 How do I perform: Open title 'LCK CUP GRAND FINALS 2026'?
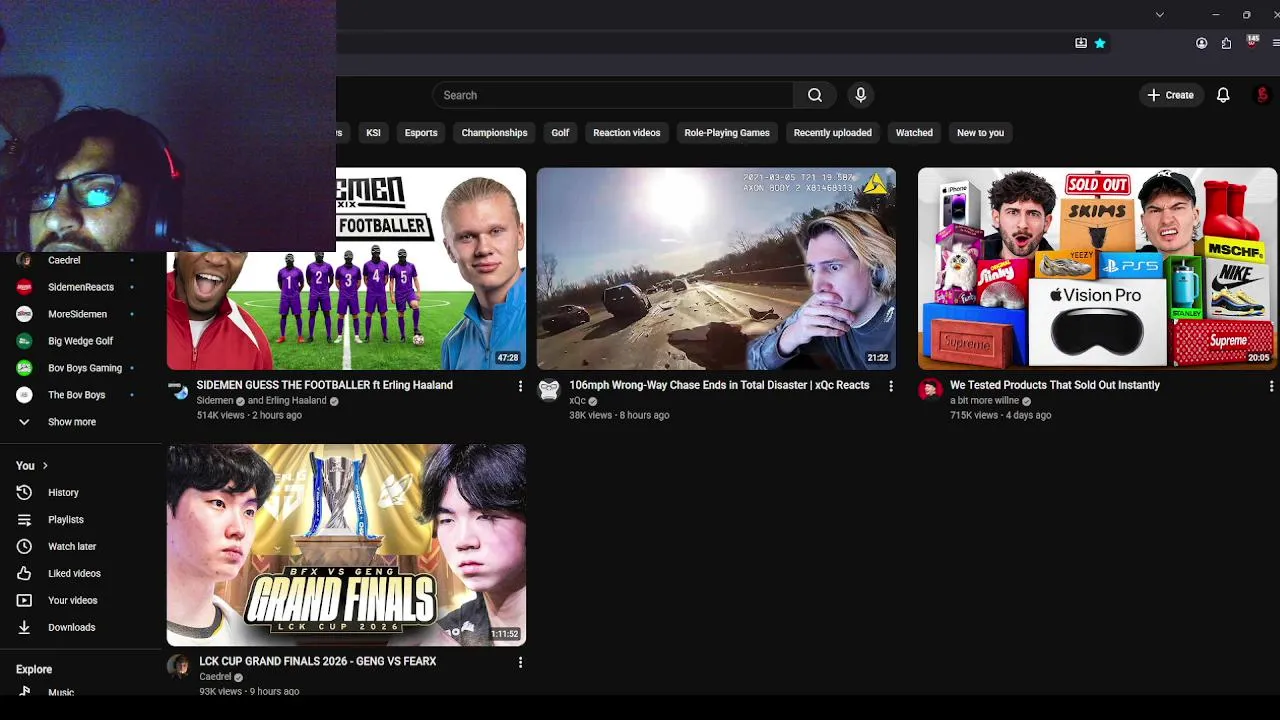(317, 661)
